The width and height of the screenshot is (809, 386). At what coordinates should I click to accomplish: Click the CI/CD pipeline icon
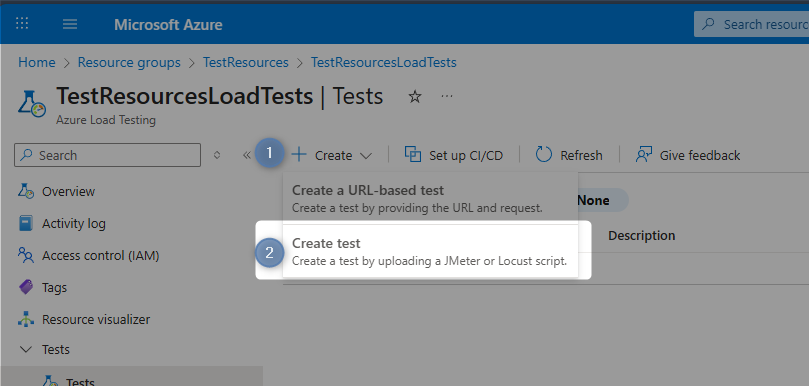click(x=413, y=154)
